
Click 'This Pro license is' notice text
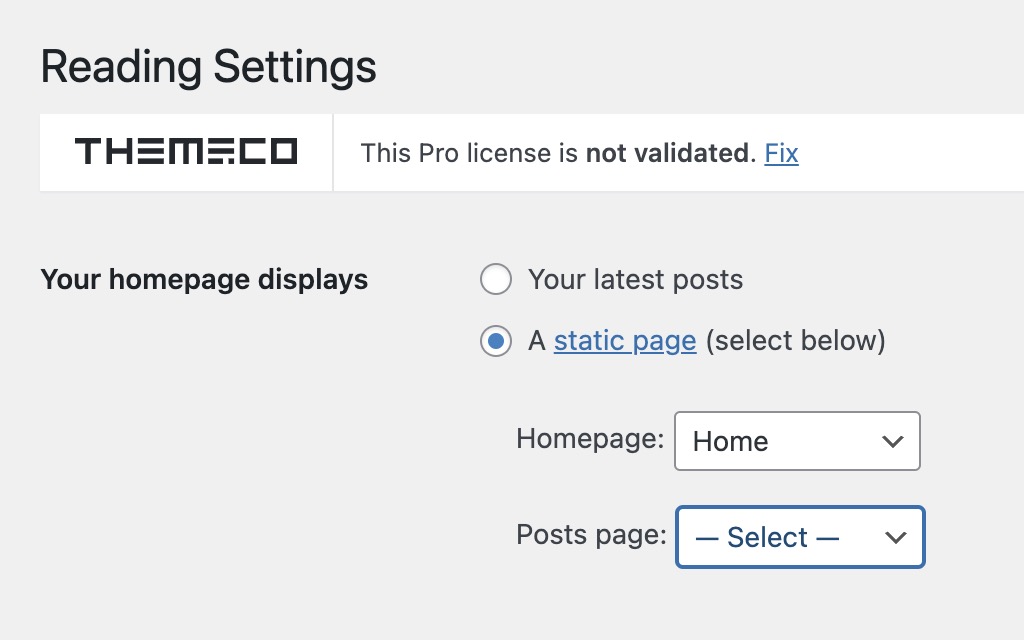(469, 153)
